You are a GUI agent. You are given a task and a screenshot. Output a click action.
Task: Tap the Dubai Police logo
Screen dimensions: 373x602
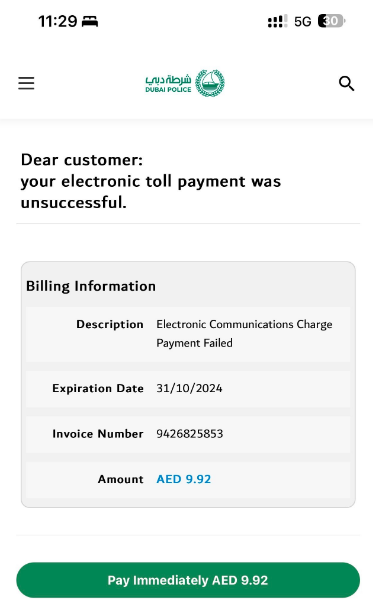[185, 83]
